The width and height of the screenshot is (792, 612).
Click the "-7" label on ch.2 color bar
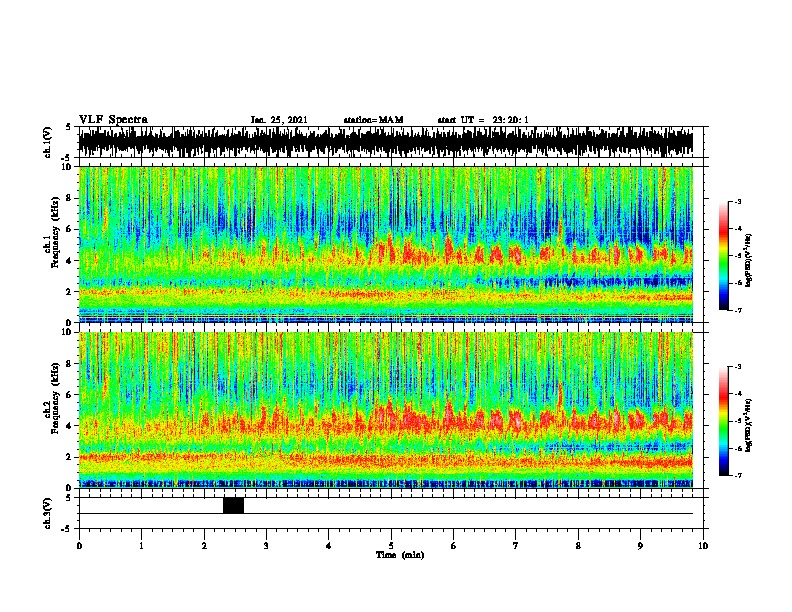737,475
